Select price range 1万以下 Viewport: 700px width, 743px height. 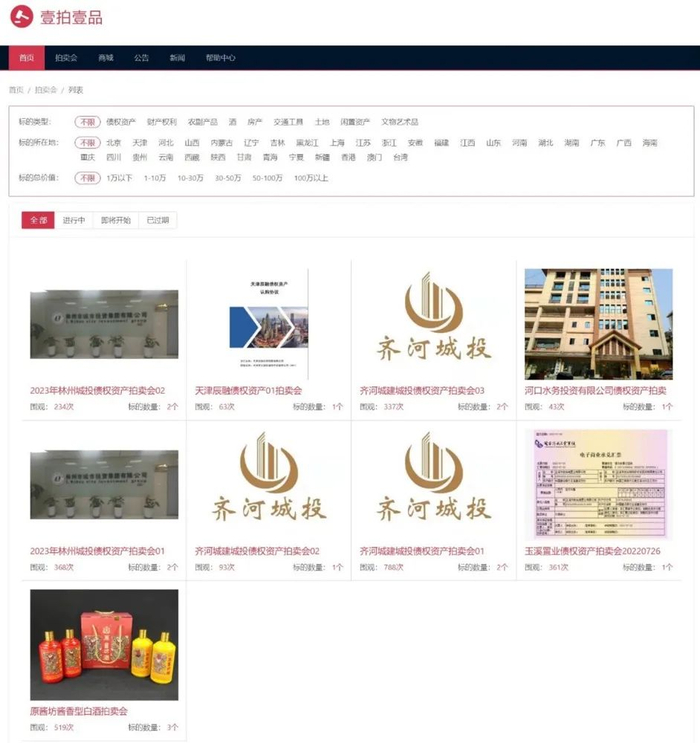click(x=119, y=178)
